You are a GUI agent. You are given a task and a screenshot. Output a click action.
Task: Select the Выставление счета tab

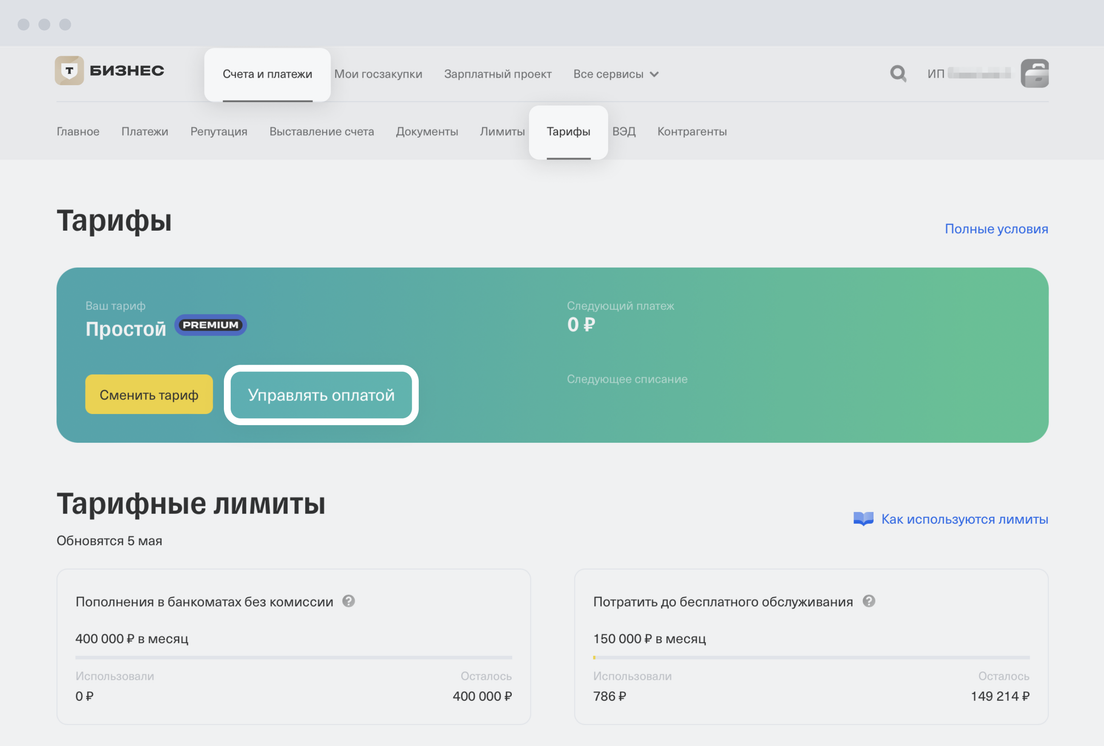pyautogui.click(x=321, y=131)
